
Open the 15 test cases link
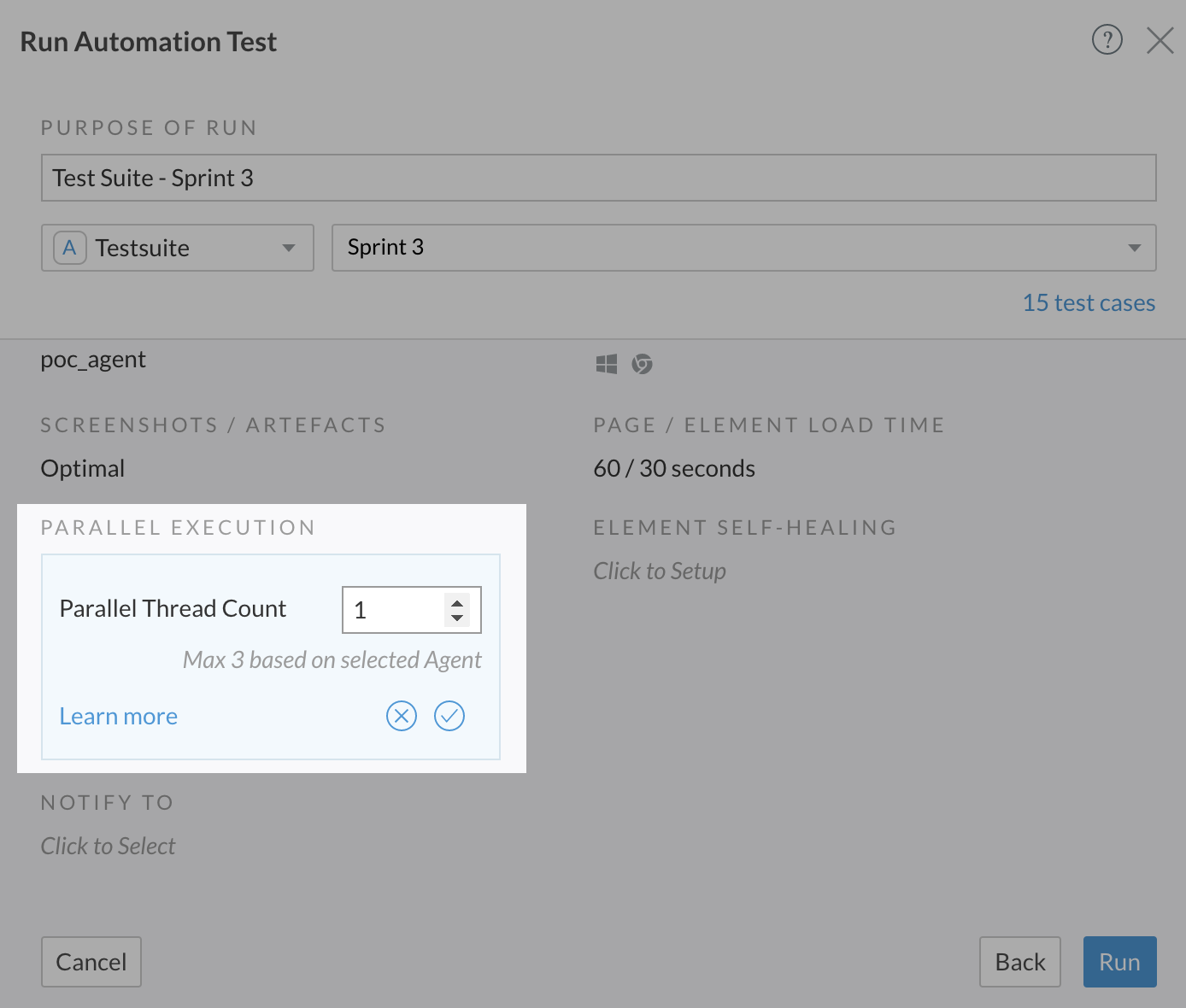tap(1089, 302)
